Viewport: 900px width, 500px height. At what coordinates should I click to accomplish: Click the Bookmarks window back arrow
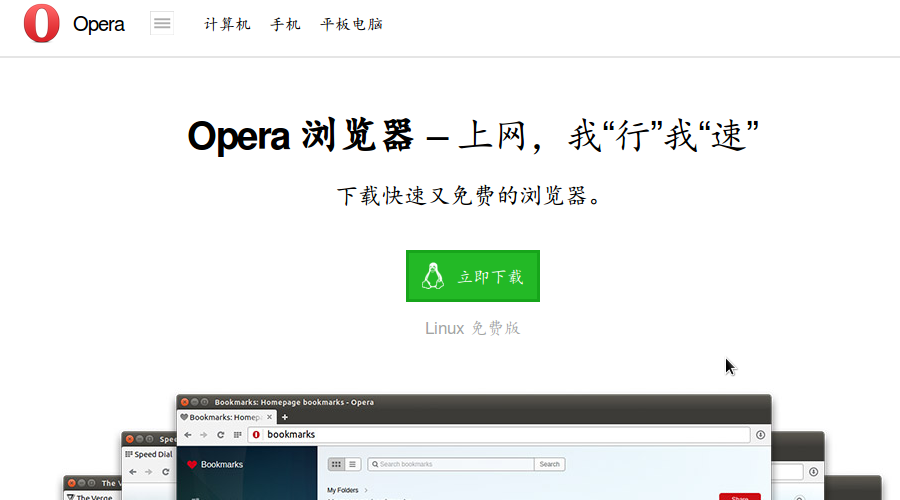pyautogui.click(x=188, y=435)
